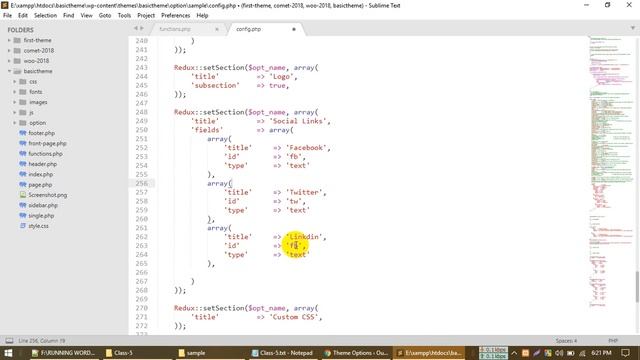Image resolution: width=640 pixels, height=360 pixels.
Task: Click the basictheme folder icon
Action: tap(17, 71)
